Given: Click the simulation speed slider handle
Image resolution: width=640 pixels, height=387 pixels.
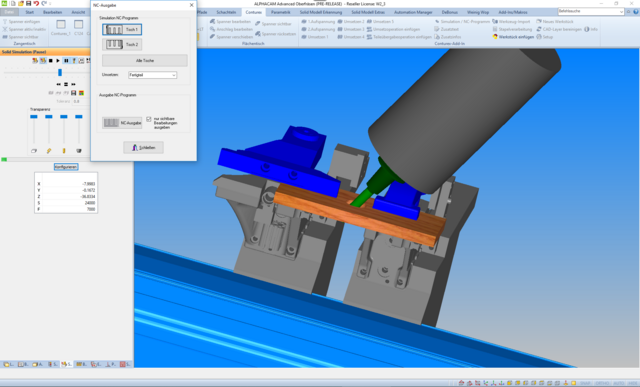Looking at the screenshot, I should point(60,72).
